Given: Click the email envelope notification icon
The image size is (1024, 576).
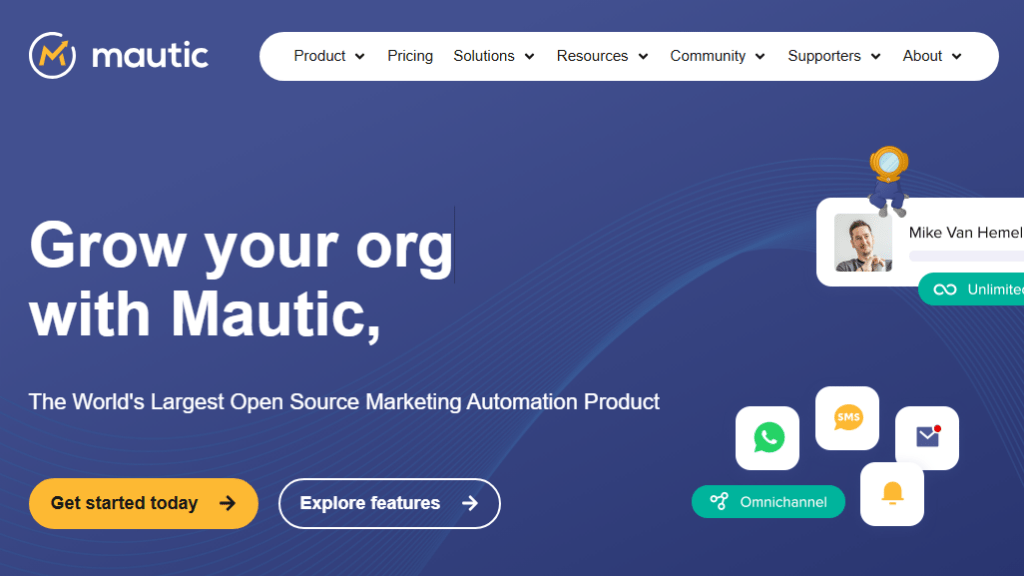Looking at the screenshot, I should click(x=927, y=438).
